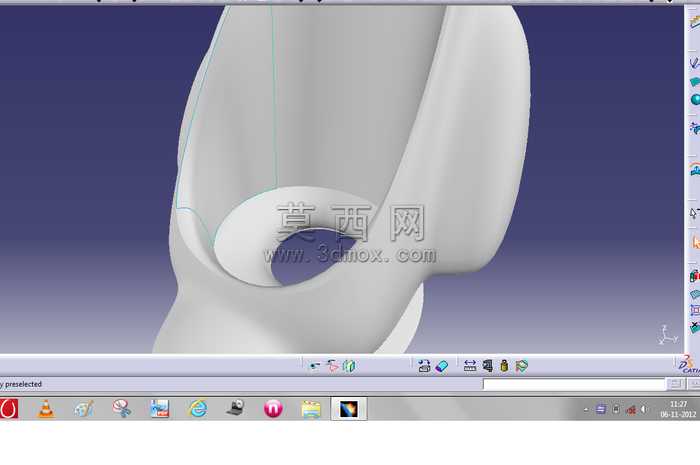700x465 pixels.
Task: Click the rainbow-colored analysis icon
Action: pyautogui.click(x=695, y=170)
